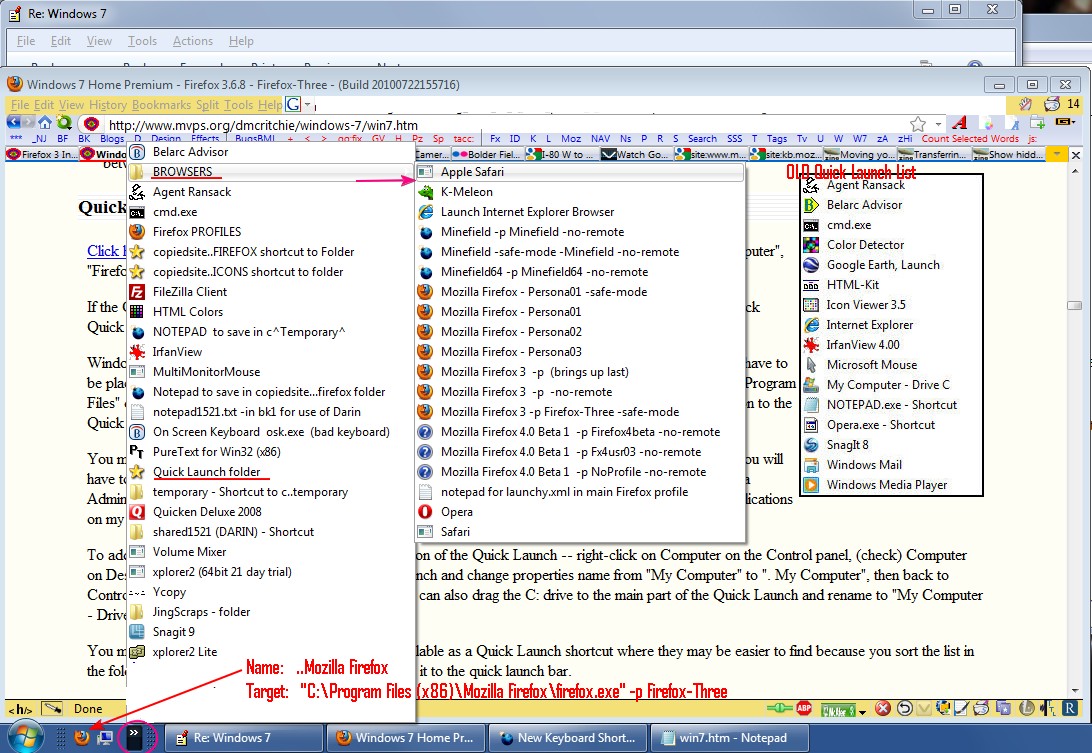The image size is (1092, 753).
Task: Launch Snagit 9 from the menu
Action: click(271, 632)
